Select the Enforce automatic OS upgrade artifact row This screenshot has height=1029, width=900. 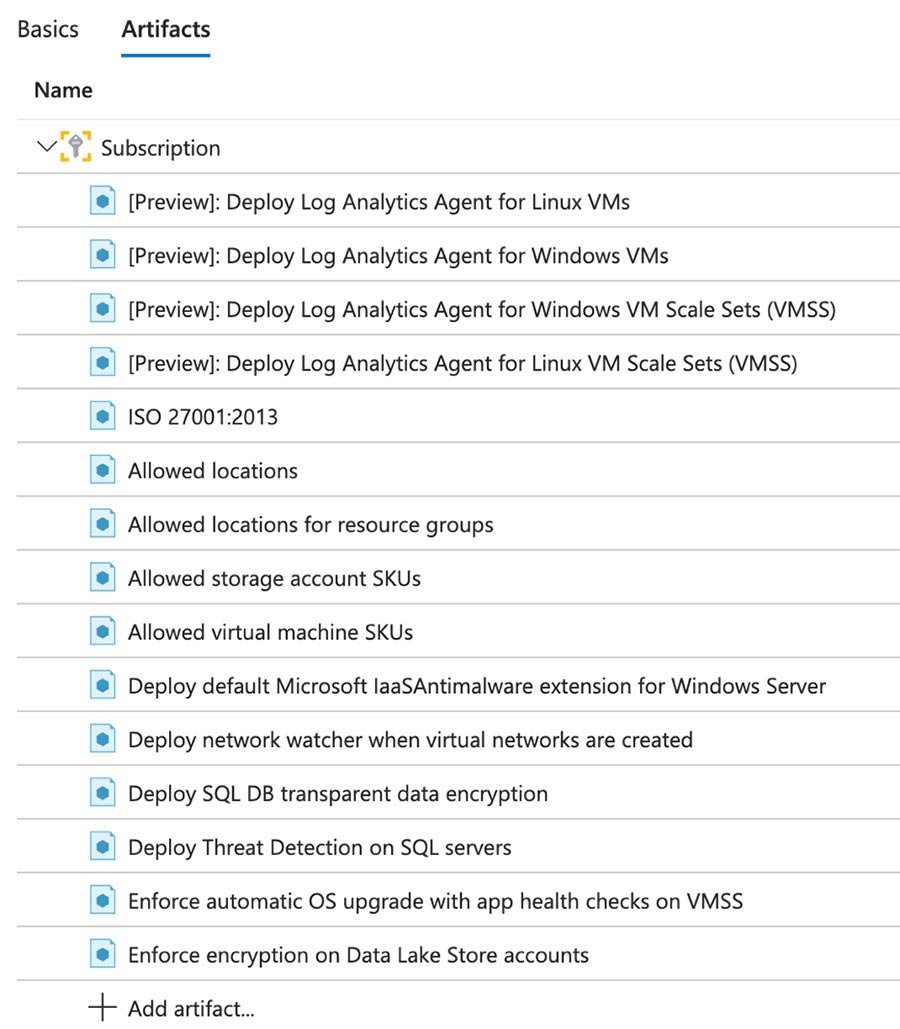tap(435, 900)
